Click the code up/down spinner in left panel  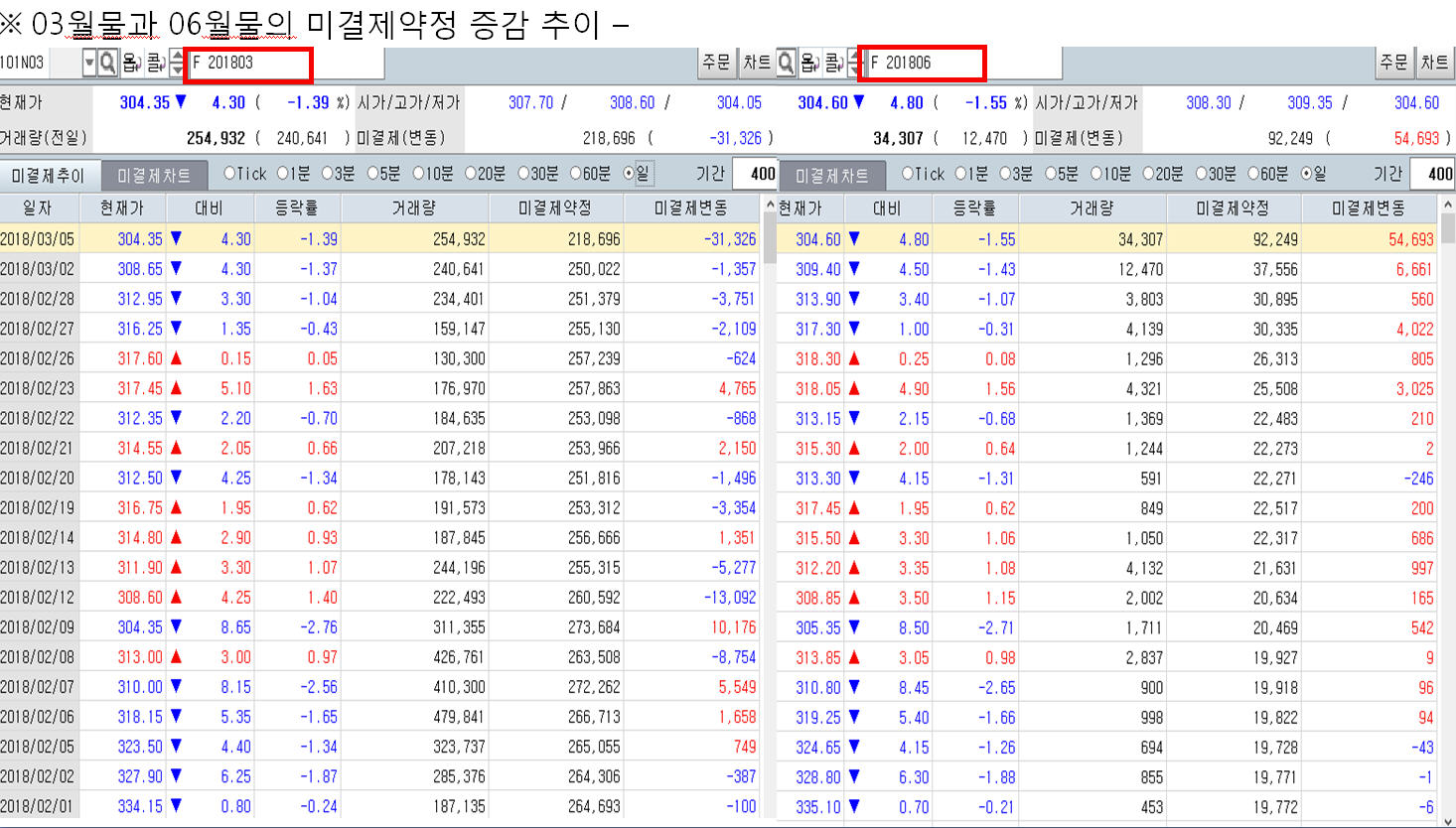point(177,64)
